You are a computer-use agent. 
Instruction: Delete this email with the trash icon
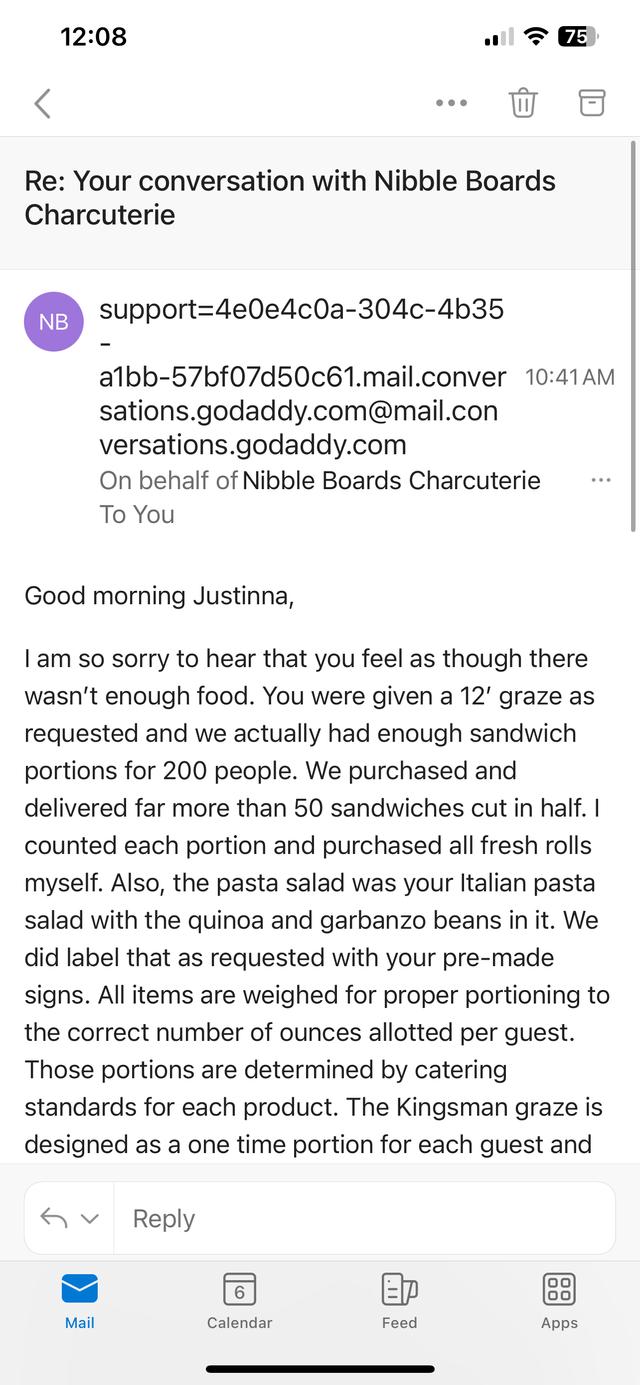point(523,103)
